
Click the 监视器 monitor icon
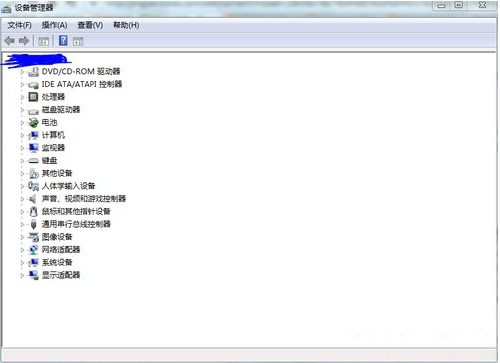[x=33, y=148]
